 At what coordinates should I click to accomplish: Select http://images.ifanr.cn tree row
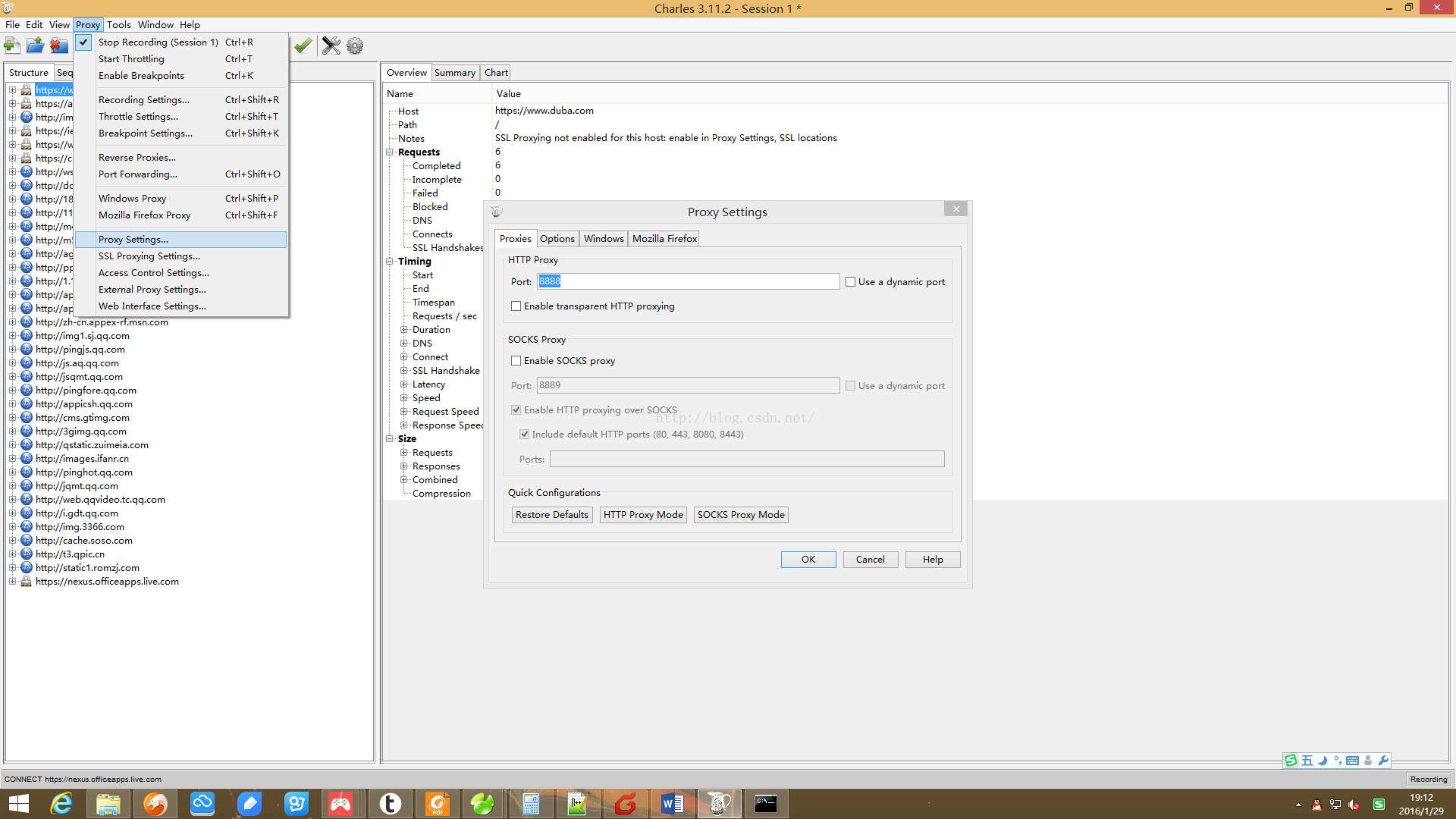point(82,459)
